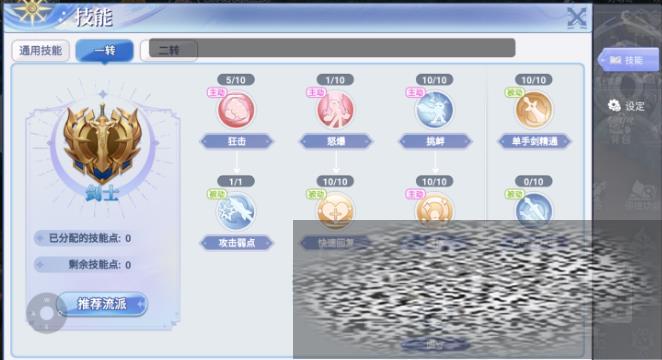The height and width of the screenshot is (360, 662).
Task: Open 设定 with the gear icon
Action: point(627,106)
